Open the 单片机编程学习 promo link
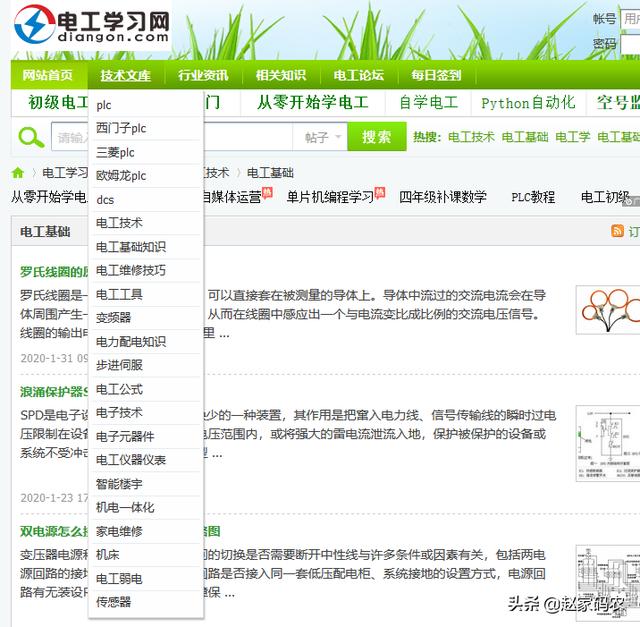The width and height of the screenshot is (640, 627). click(x=330, y=197)
